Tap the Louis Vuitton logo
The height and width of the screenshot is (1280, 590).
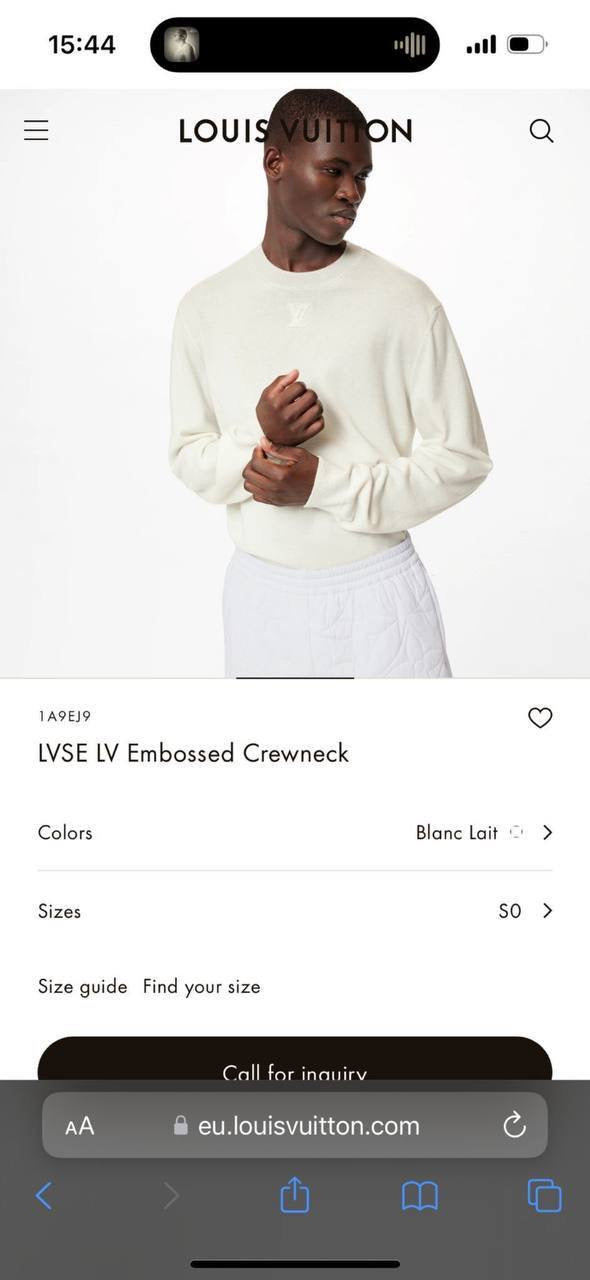295,131
